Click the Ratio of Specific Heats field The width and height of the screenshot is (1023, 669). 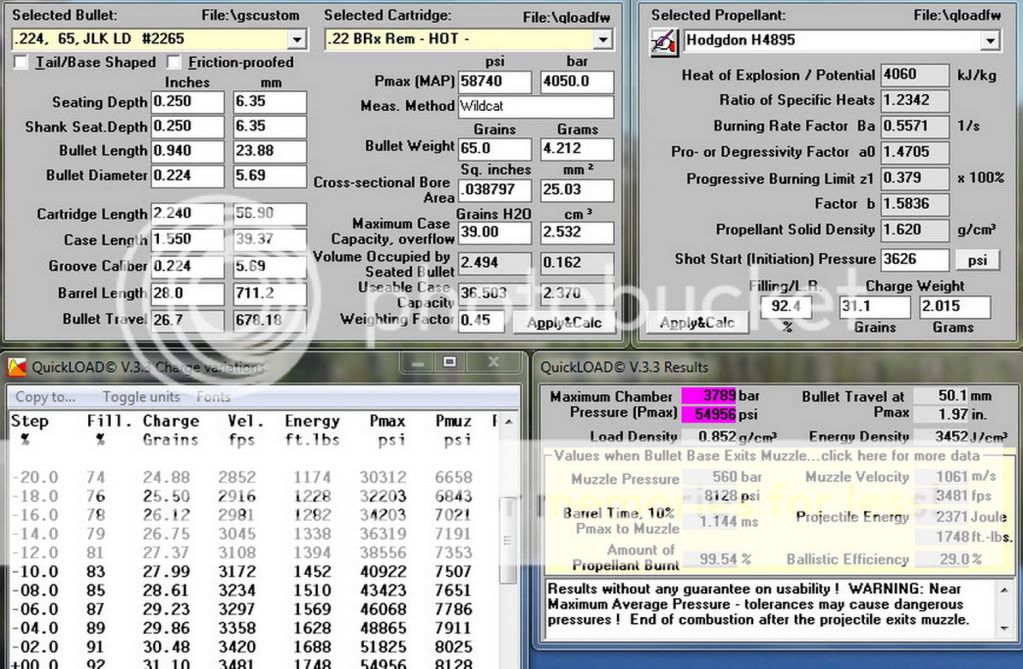[915, 101]
